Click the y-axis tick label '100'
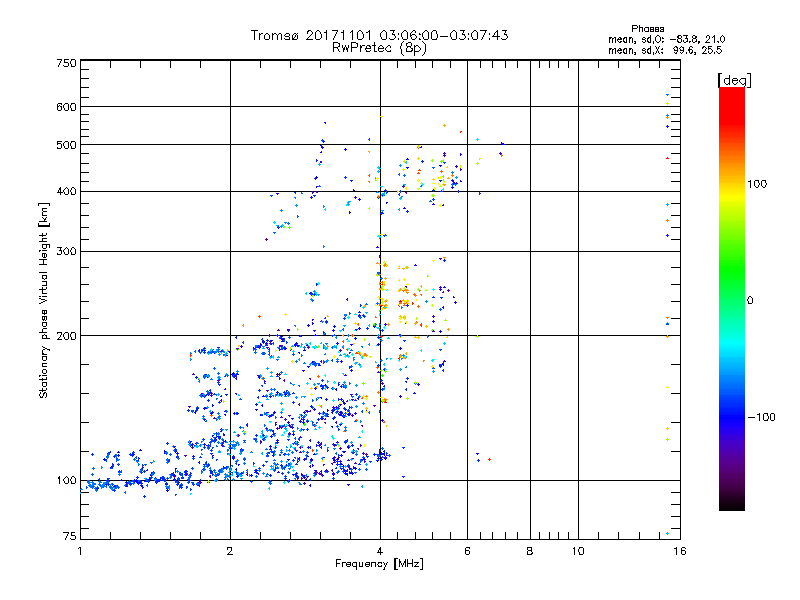Screen dimensions: 800x600 pyautogui.click(x=66, y=480)
